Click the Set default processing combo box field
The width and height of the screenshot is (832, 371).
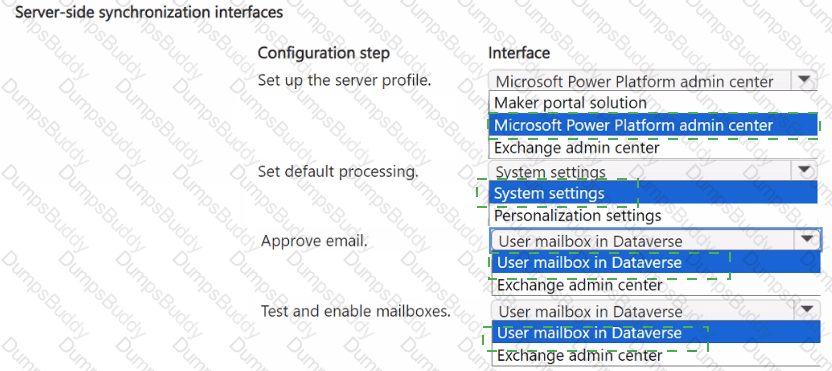(x=653, y=171)
